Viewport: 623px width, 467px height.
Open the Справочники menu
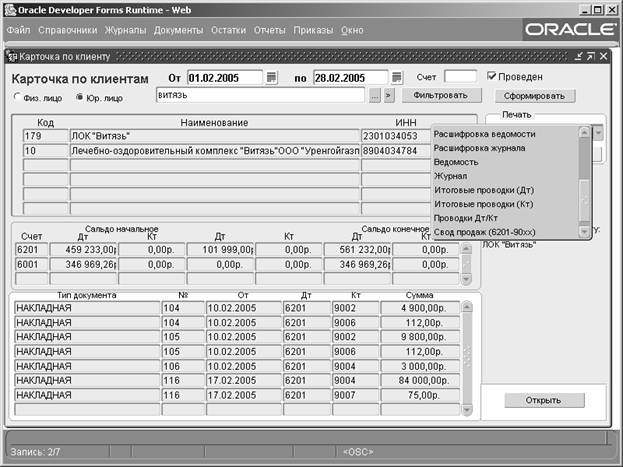pos(67,31)
